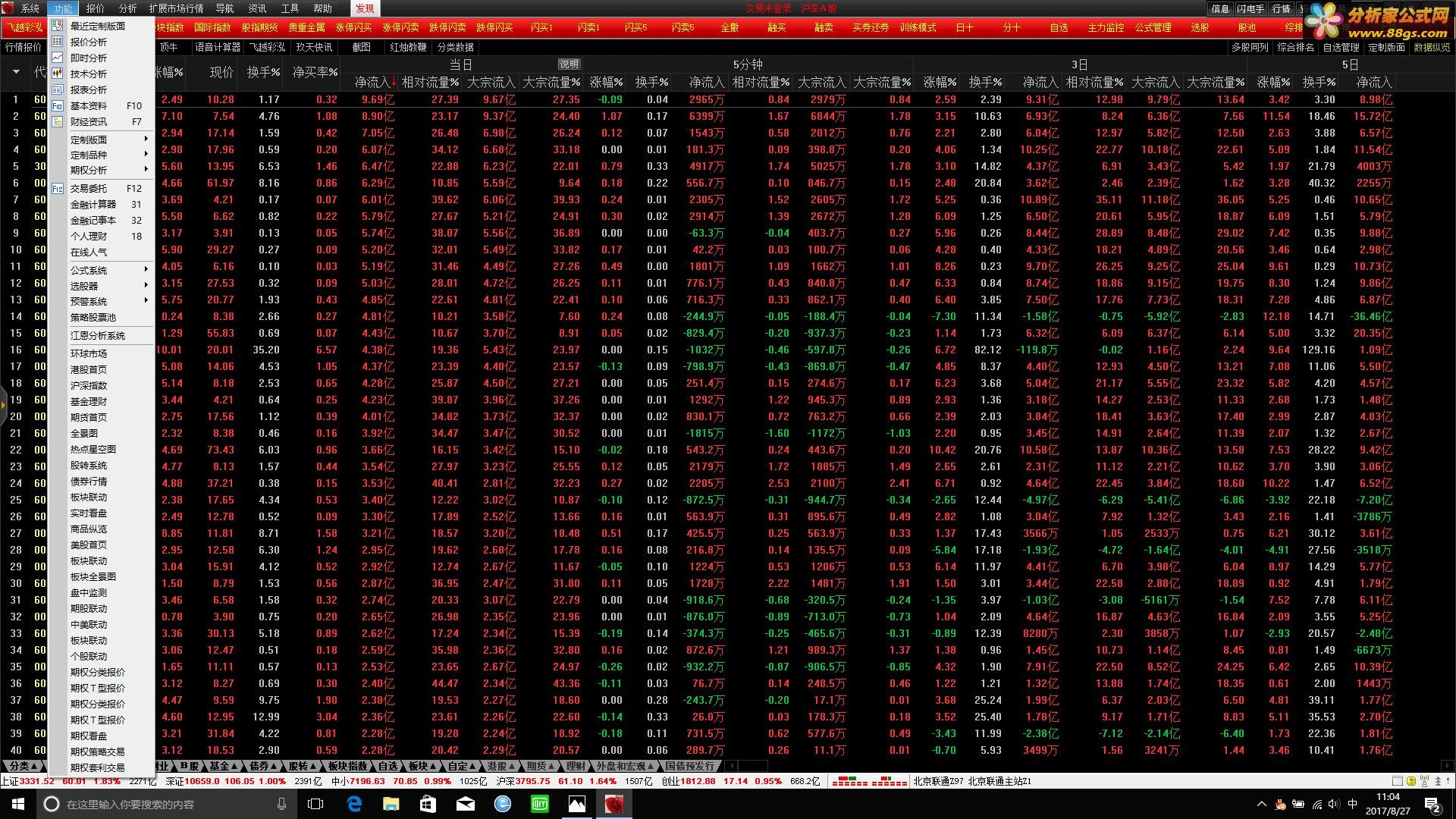Click the tray volume icon
The height and width of the screenshot is (819, 1456).
click(x=1334, y=804)
